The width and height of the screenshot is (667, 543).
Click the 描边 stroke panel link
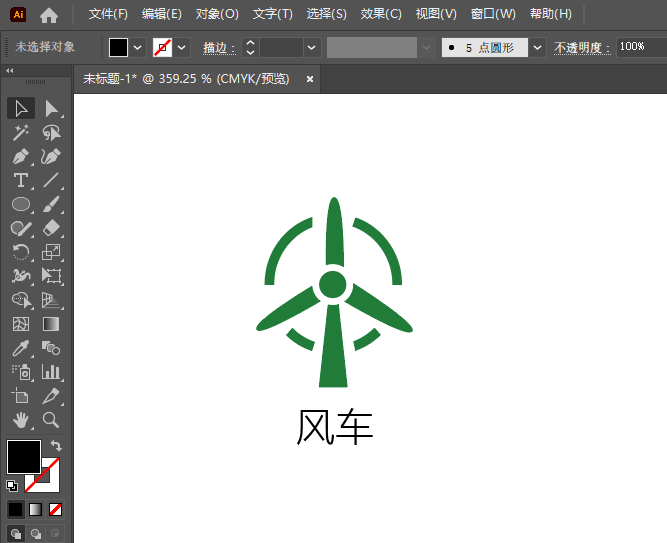219,48
